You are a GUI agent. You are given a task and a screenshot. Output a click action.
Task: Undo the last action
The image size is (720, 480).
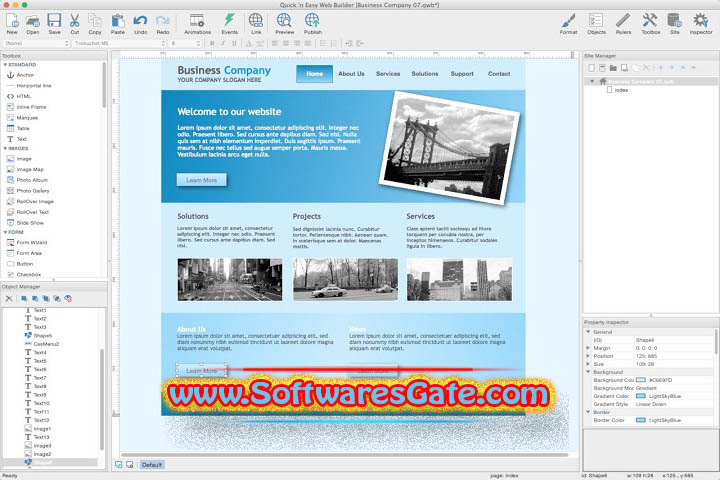pos(141,23)
